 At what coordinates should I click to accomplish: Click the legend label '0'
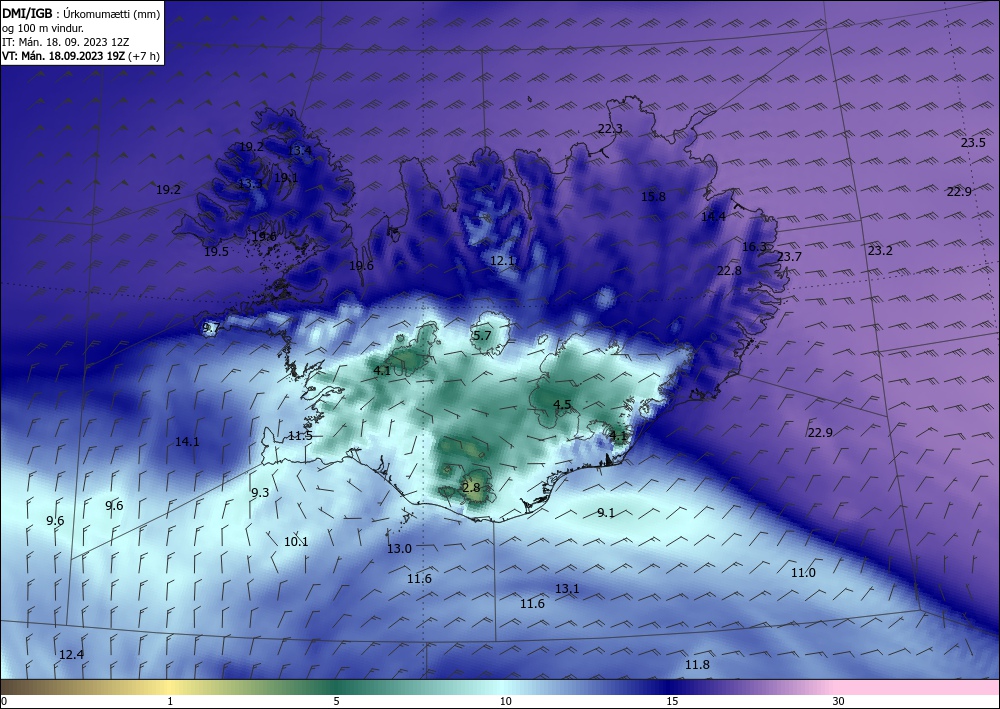pyautogui.click(x=4, y=701)
